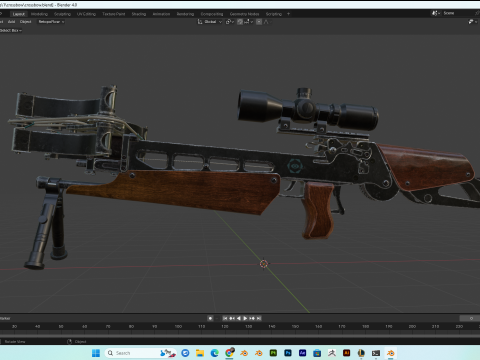Switch to the Sculpting workspace tab
Viewport: 480px width, 360px height.
pos(62,14)
